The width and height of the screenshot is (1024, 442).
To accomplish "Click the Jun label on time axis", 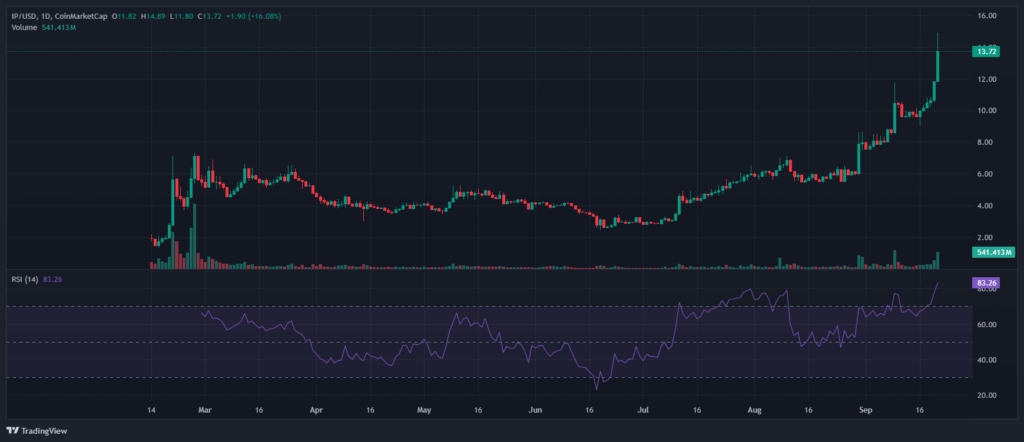I will coord(535,410).
